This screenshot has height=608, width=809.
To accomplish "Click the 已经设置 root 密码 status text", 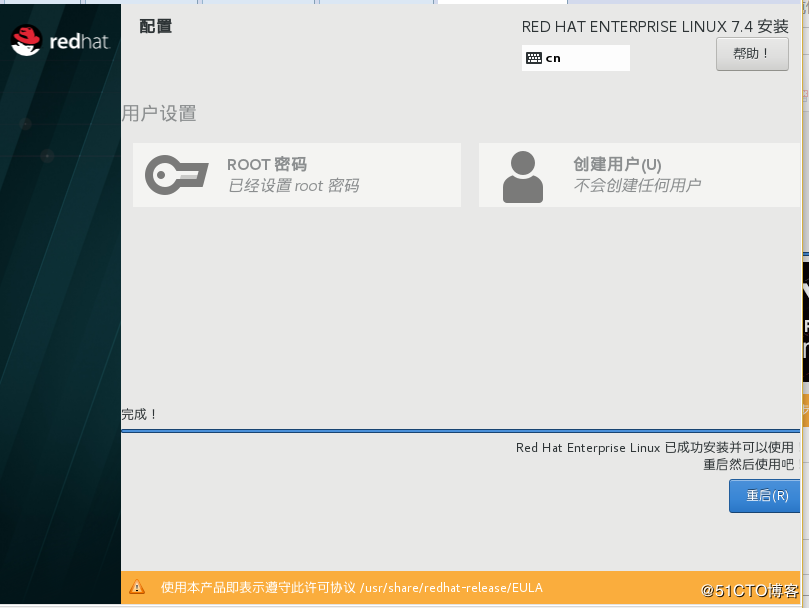I will click(x=294, y=185).
